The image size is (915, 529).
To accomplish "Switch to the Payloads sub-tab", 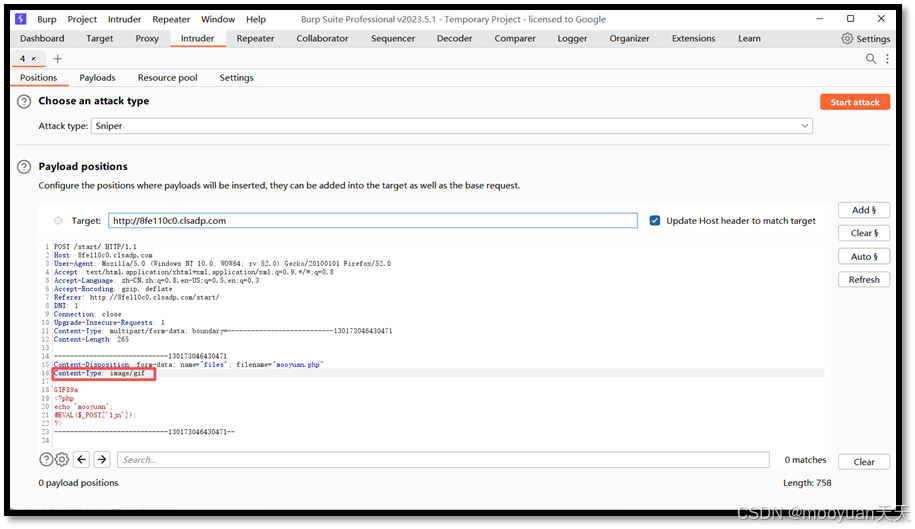I will (x=97, y=78).
